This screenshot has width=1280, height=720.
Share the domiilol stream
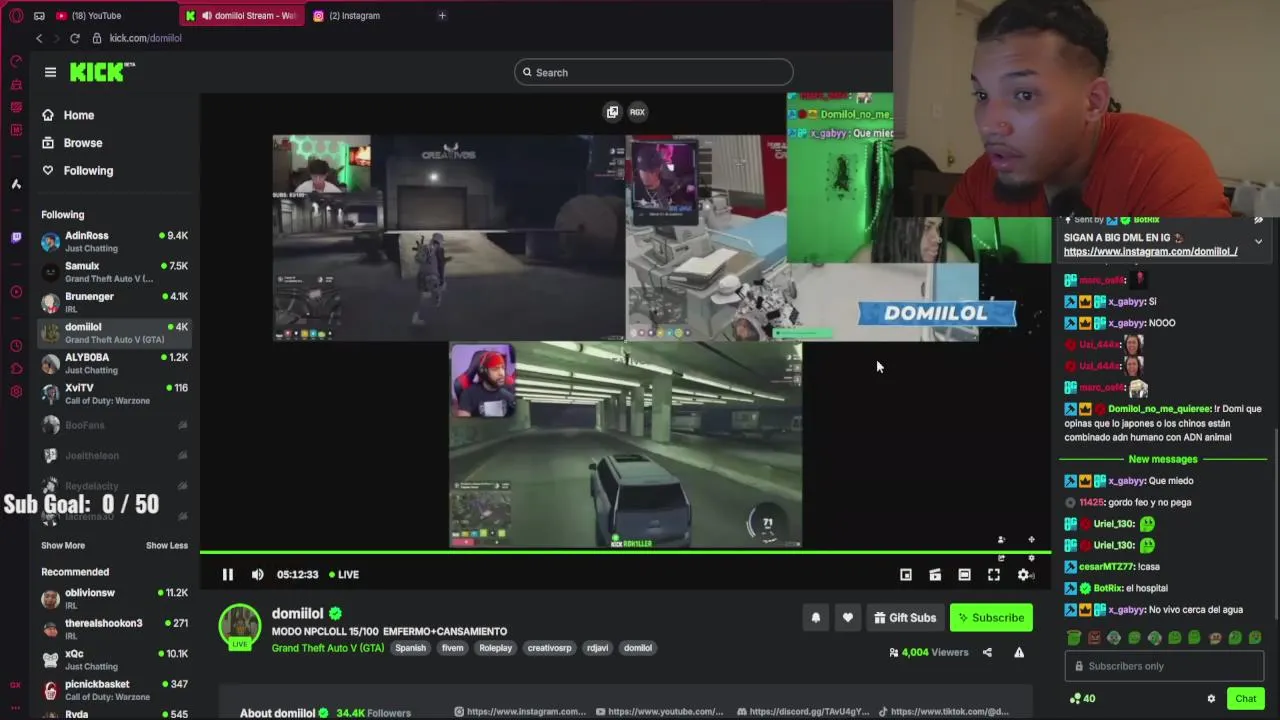(987, 652)
